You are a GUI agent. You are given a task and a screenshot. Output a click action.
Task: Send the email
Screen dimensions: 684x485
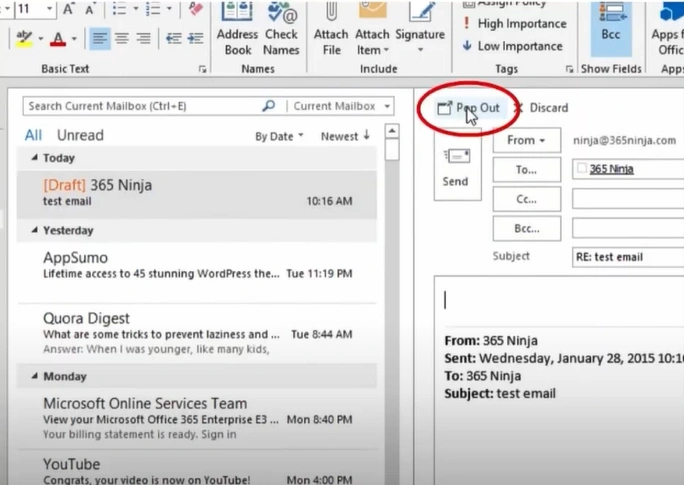pos(457,166)
